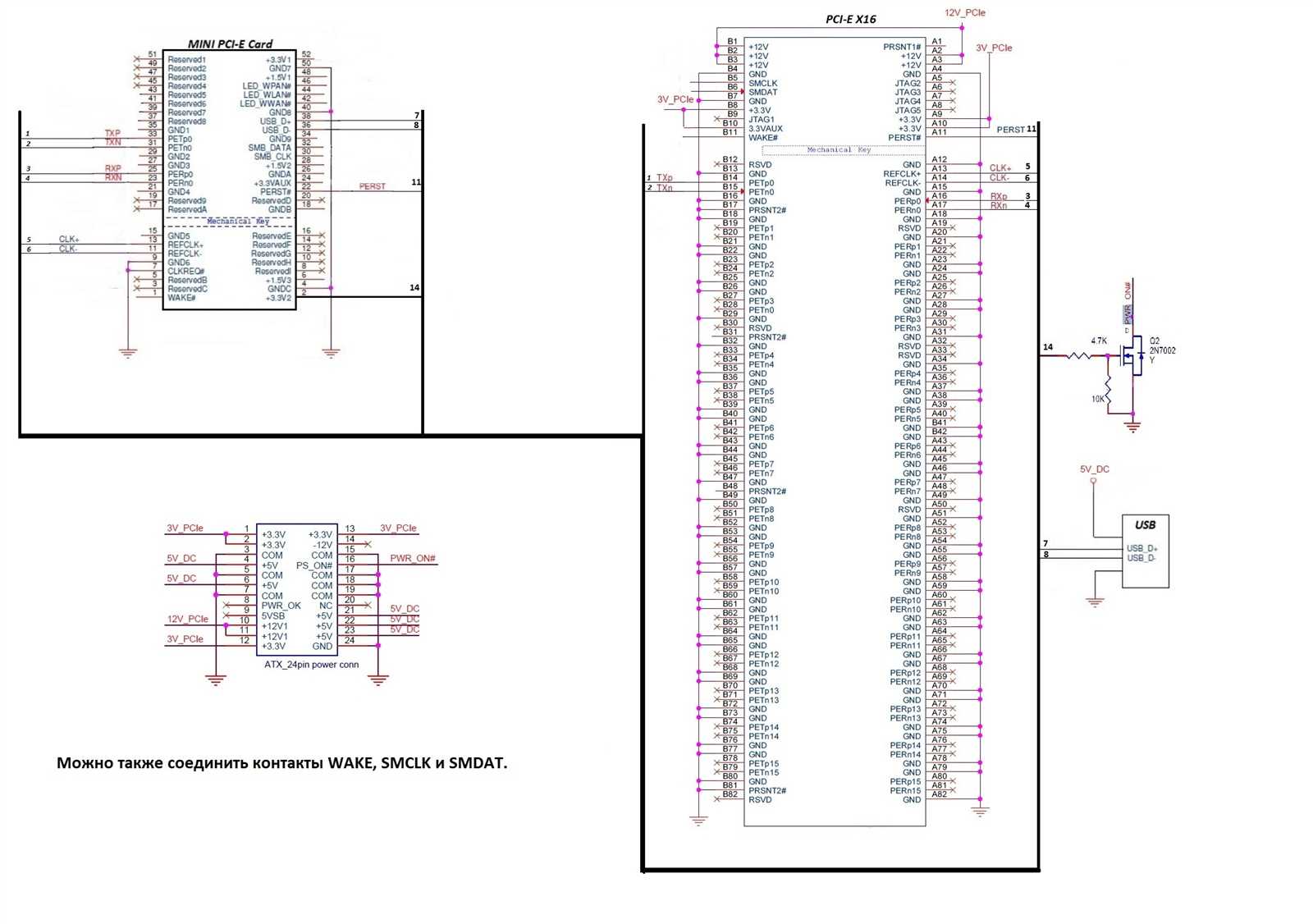Viewport: 1313px width, 924px height.
Task: Click the '-12V' pin on ATX connector
Action: click(x=323, y=545)
